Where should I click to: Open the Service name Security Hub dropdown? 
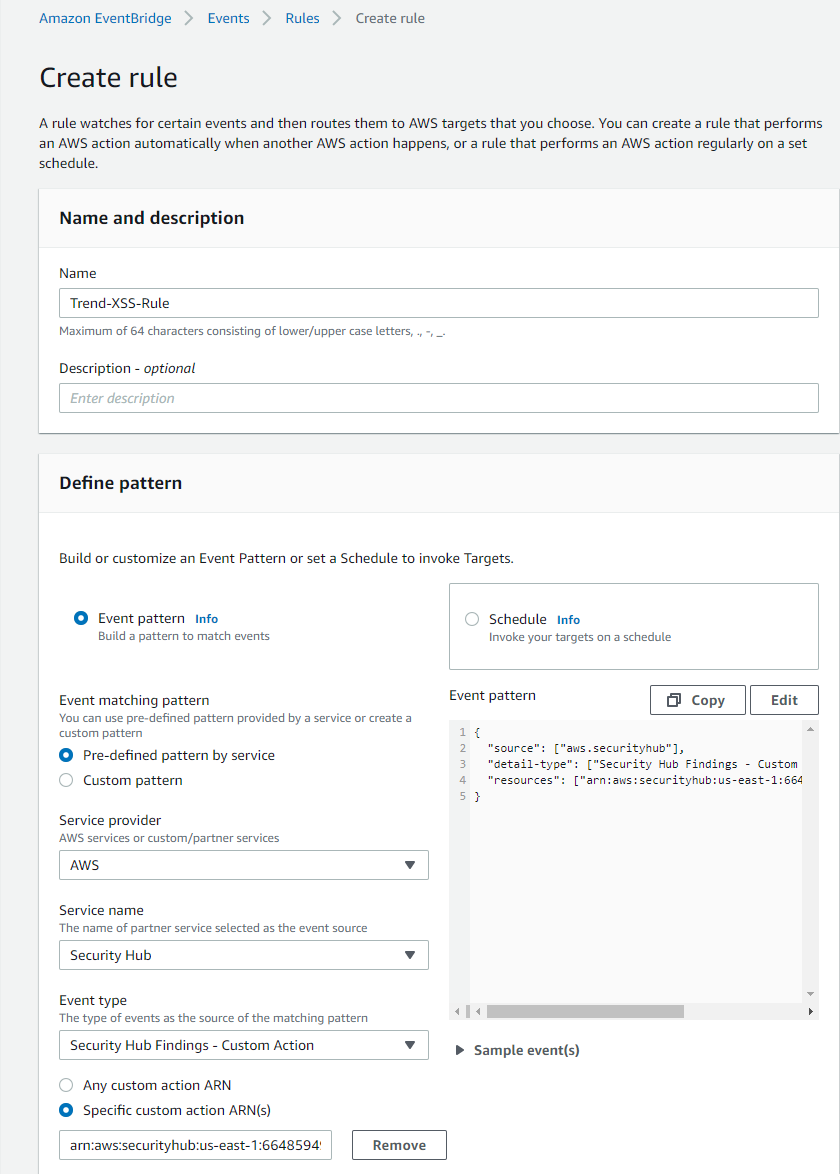[x=244, y=955]
